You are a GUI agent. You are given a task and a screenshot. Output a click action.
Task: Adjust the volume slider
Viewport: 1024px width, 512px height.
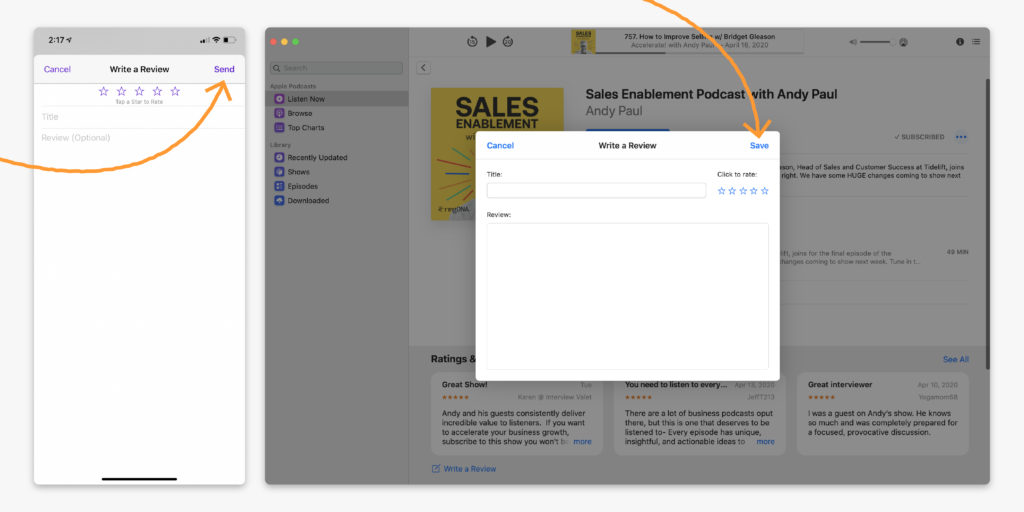coord(878,42)
